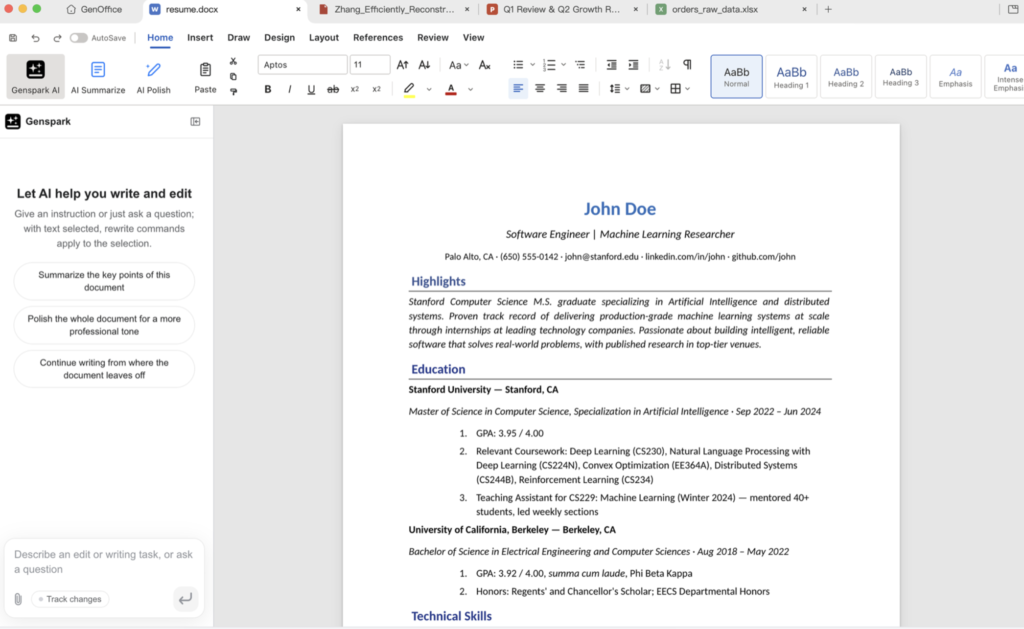This screenshot has height=629, width=1024.
Task: Click Summarize the key points suggestion
Action: pyautogui.click(x=104, y=281)
